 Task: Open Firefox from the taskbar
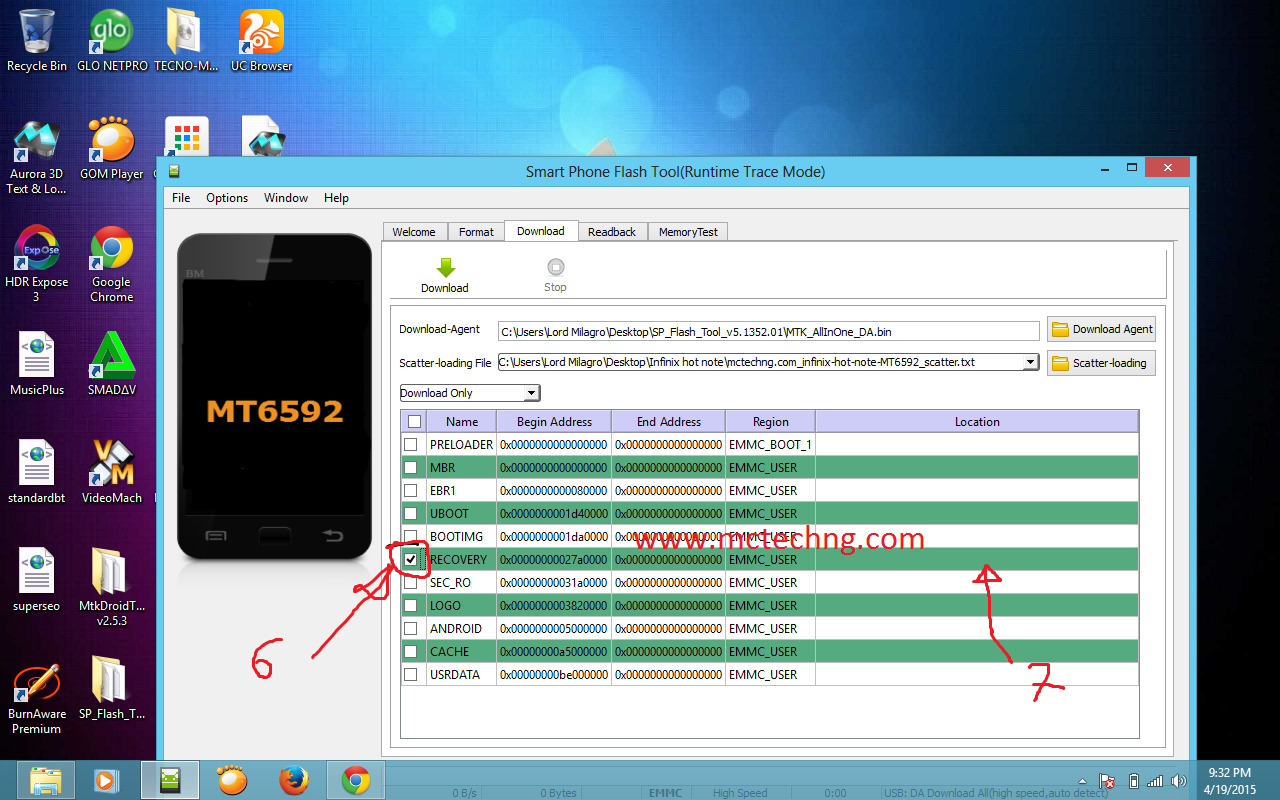(x=294, y=779)
